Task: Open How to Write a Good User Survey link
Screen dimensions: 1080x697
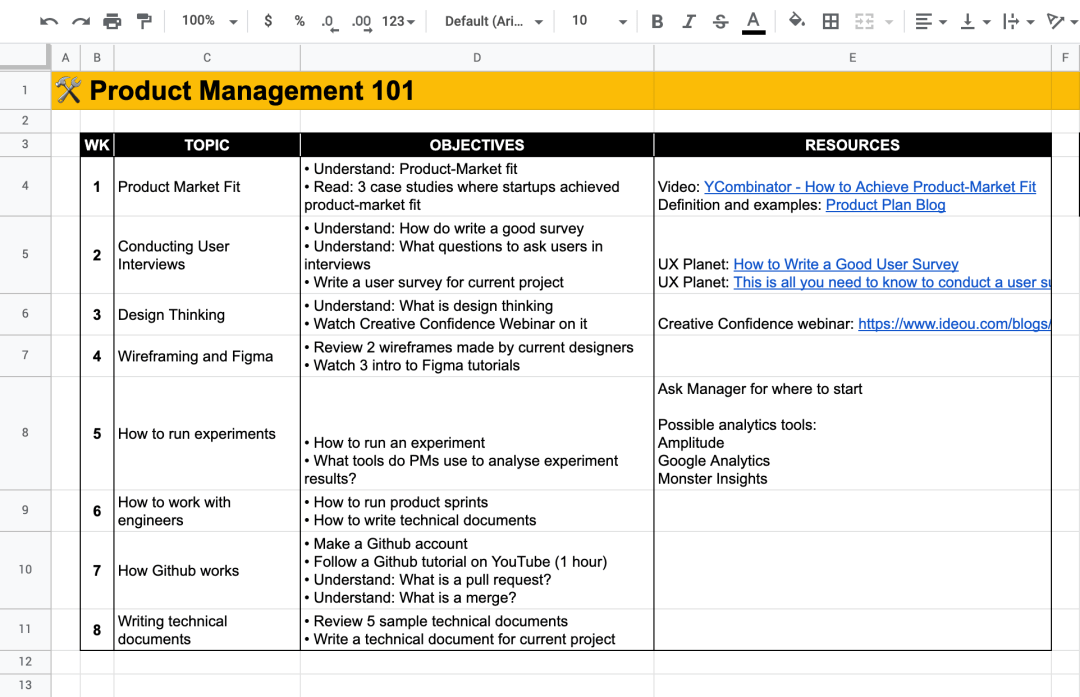Action: click(x=845, y=265)
